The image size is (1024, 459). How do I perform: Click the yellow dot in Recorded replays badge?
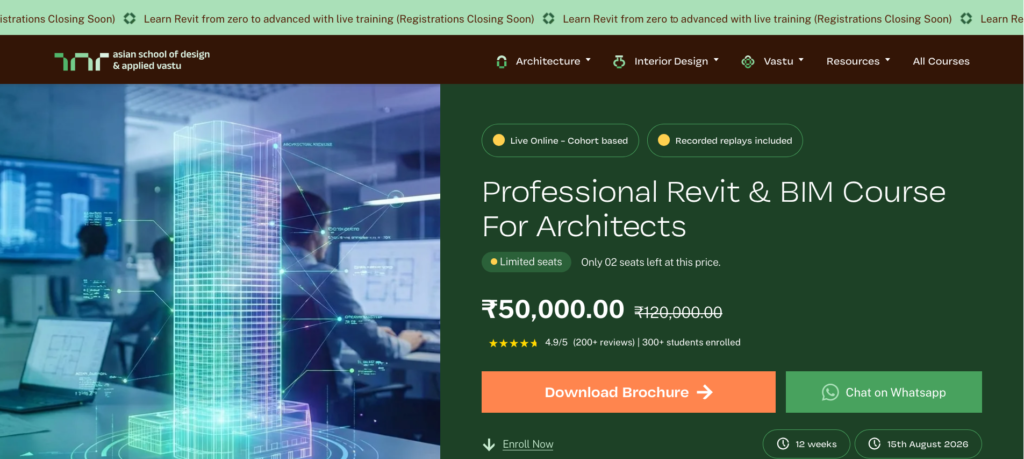(x=664, y=140)
